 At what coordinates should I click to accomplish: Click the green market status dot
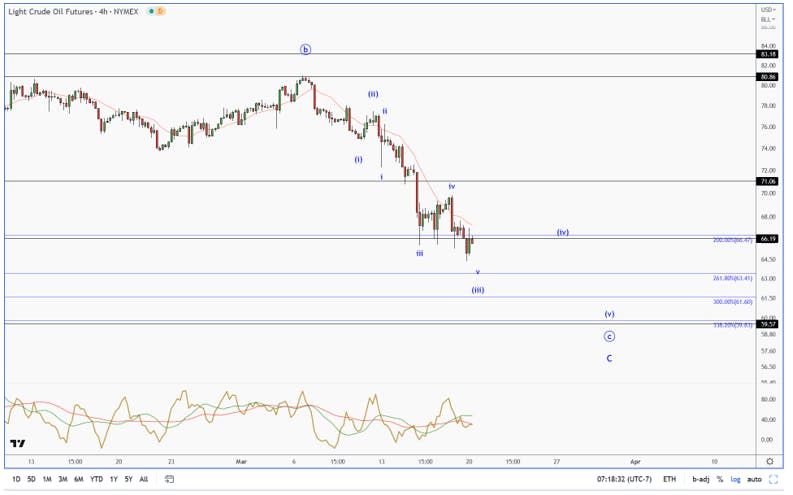[x=151, y=11]
